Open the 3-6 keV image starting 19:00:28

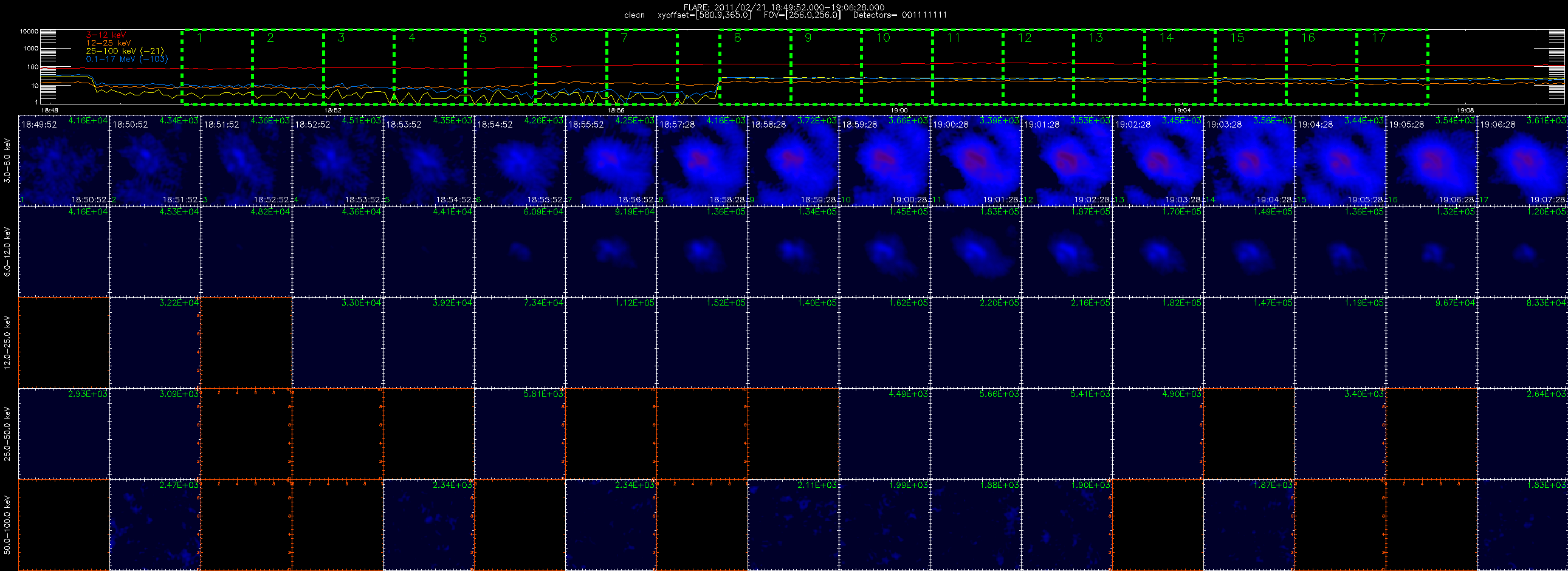(976, 160)
